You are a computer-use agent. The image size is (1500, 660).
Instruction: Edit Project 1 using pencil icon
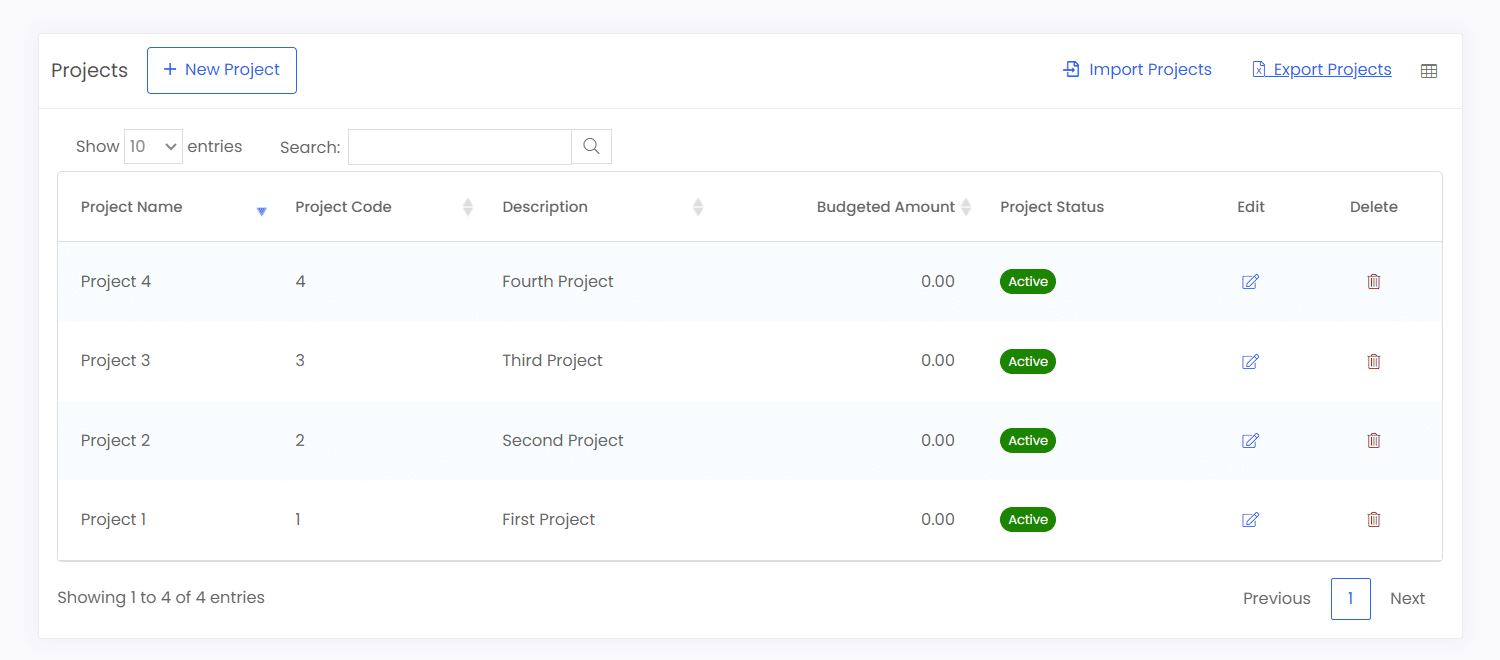tap(1250, 519)
